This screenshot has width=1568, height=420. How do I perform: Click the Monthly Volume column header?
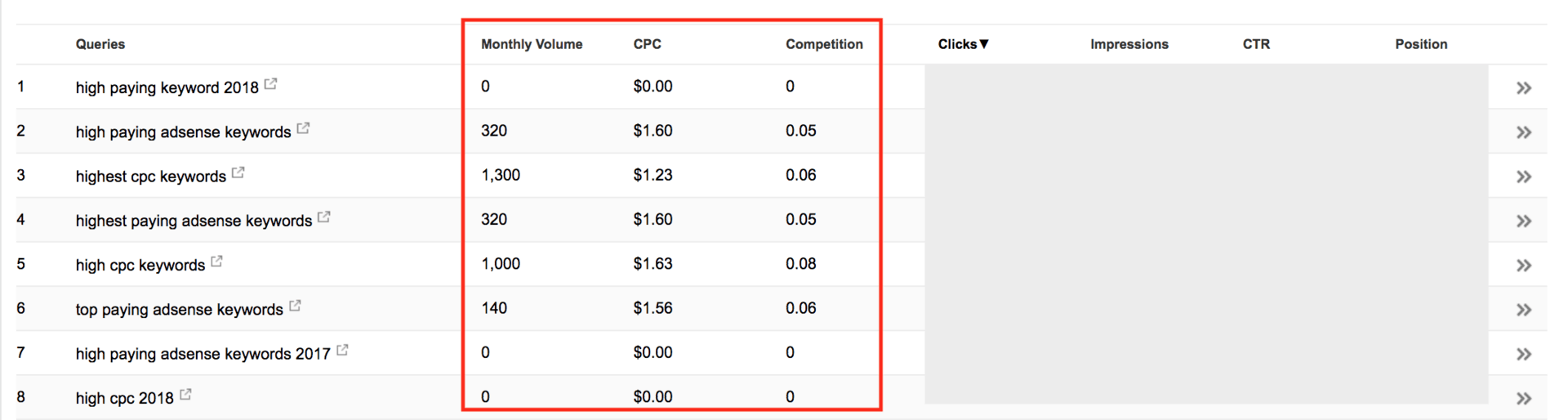(x=532, y=44)
